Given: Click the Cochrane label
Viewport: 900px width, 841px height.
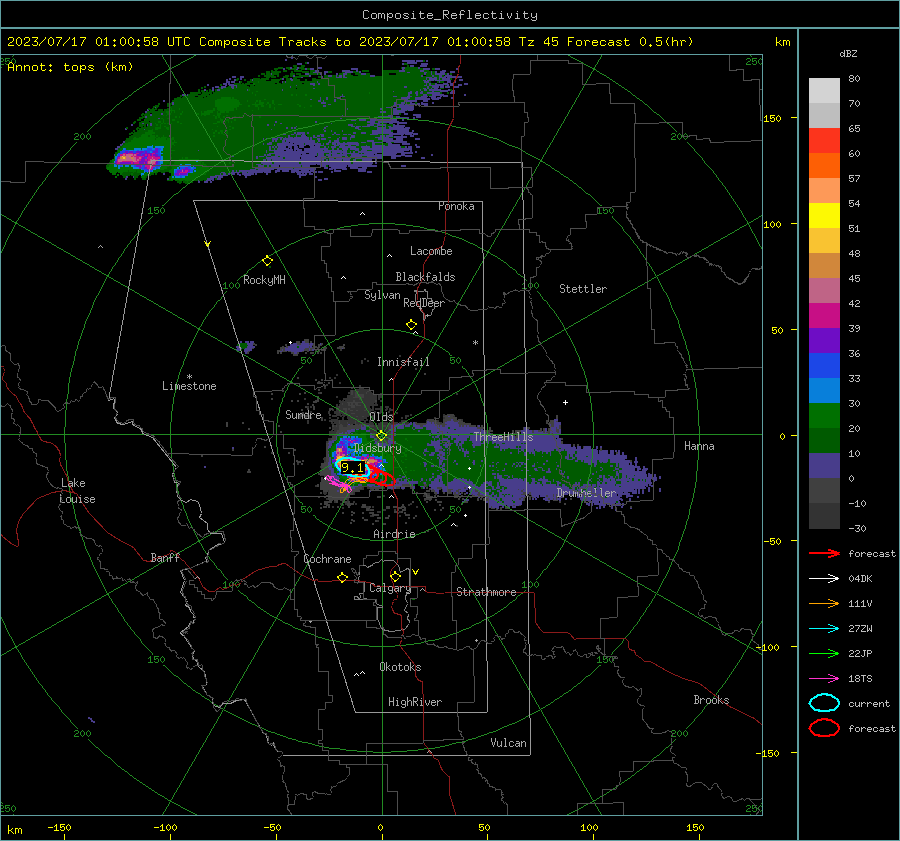Looking at the screenshot, I should 327,559.
